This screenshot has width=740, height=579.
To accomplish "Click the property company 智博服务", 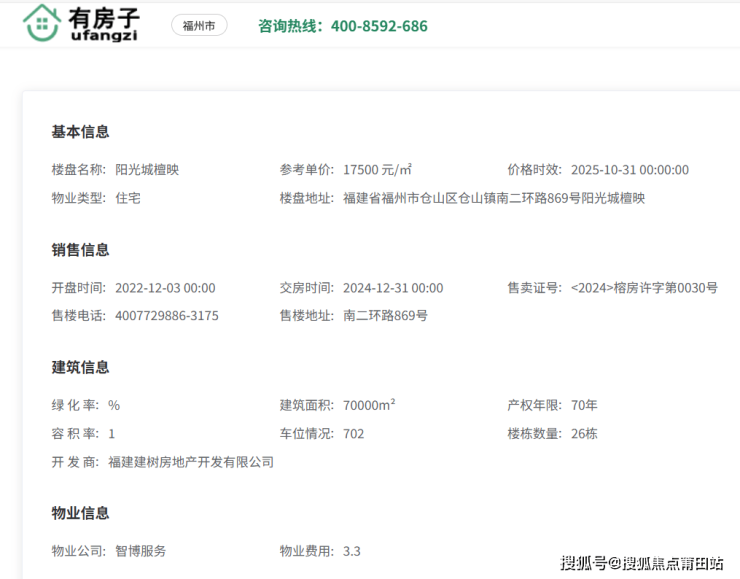I will pos(141,551).
